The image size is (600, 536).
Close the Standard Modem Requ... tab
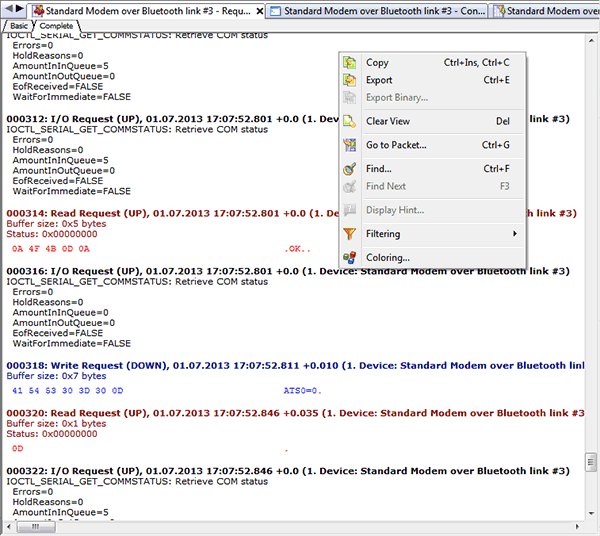259,11
